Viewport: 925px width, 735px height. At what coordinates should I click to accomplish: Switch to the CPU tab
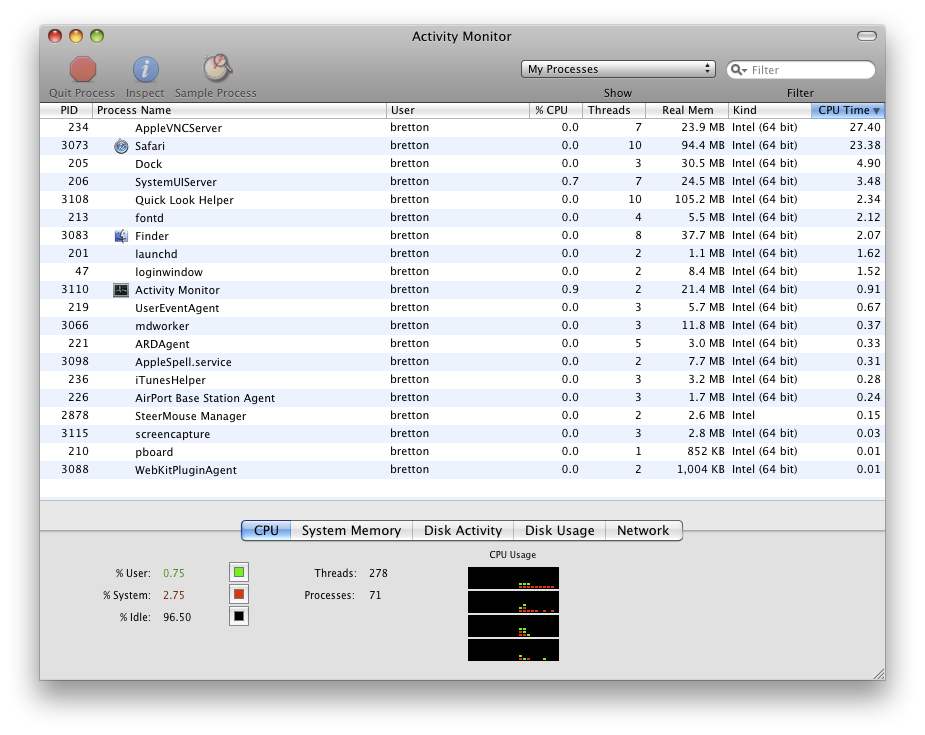(x=266, y=530)
